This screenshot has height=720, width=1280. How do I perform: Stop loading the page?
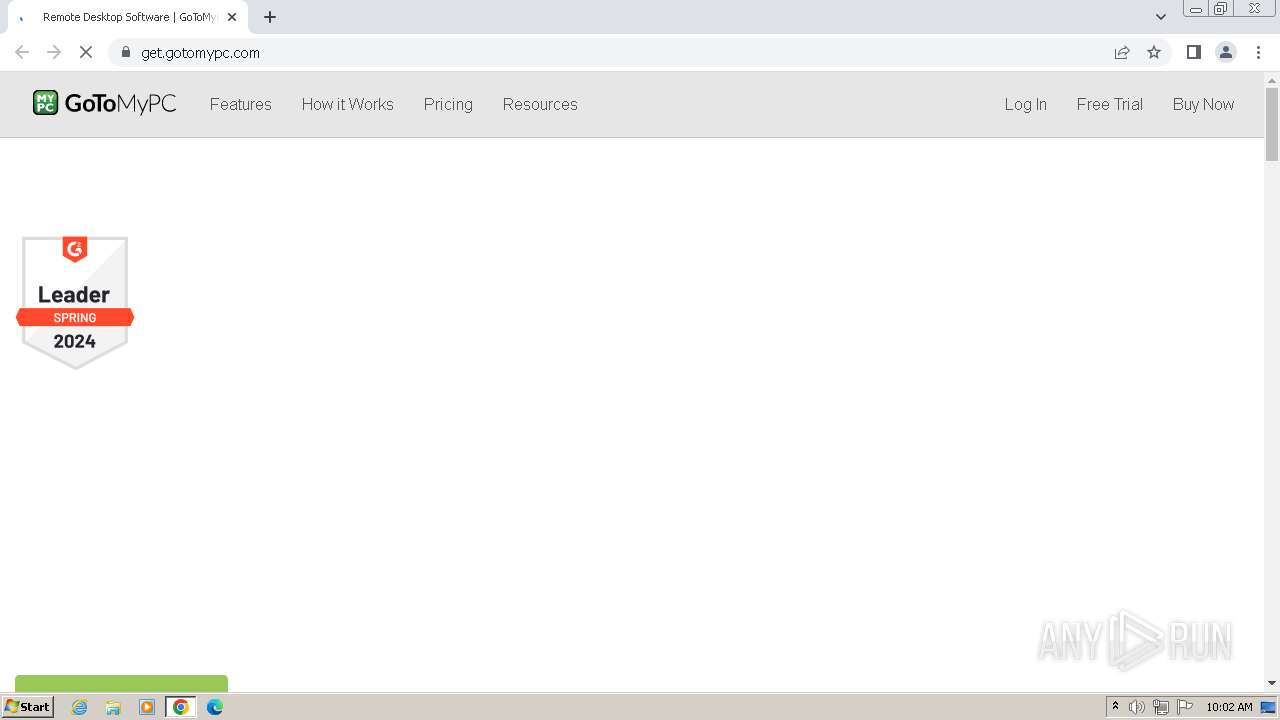[86, 52]
